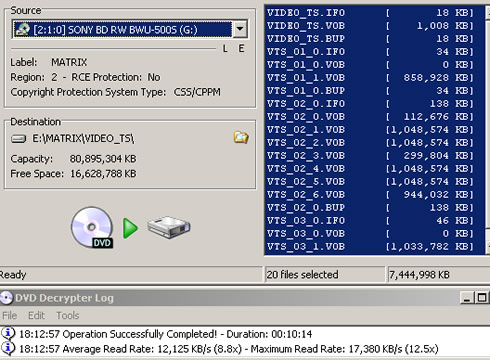Select VTS_02_2.VOB in the file list
The image size is (490, 360).
374,143
